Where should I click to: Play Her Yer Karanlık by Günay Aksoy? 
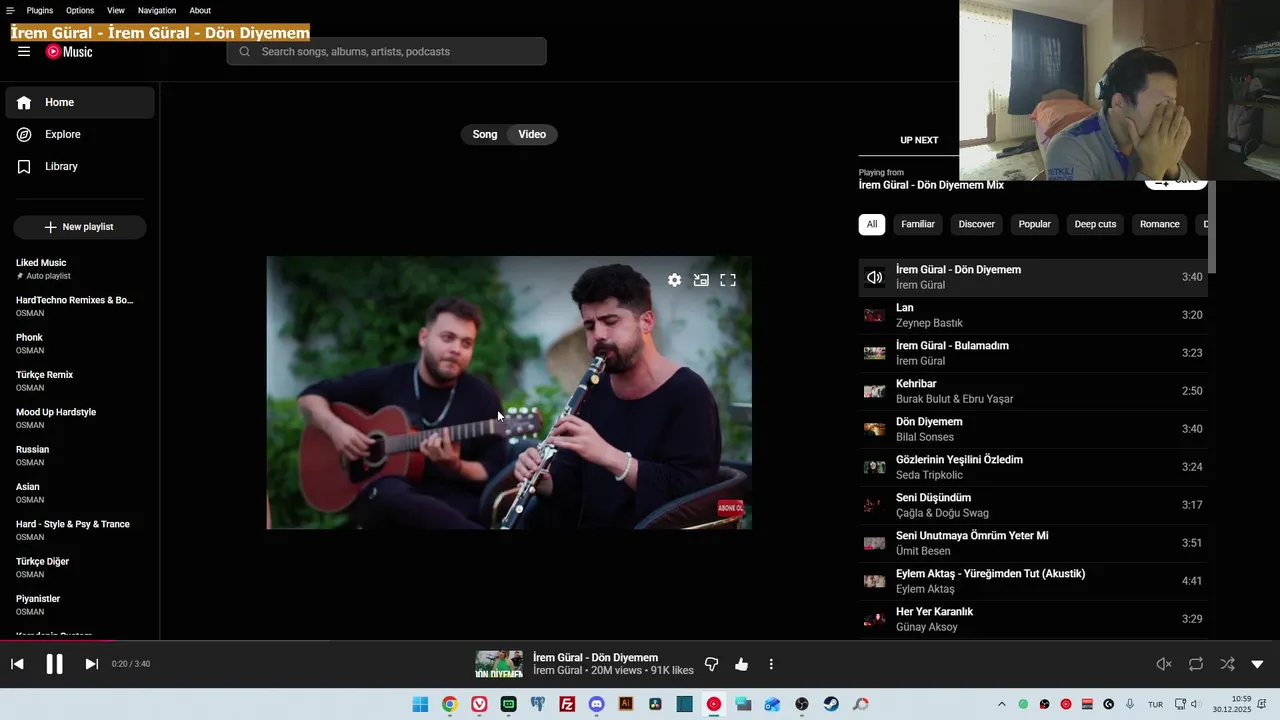(1033, 619)
